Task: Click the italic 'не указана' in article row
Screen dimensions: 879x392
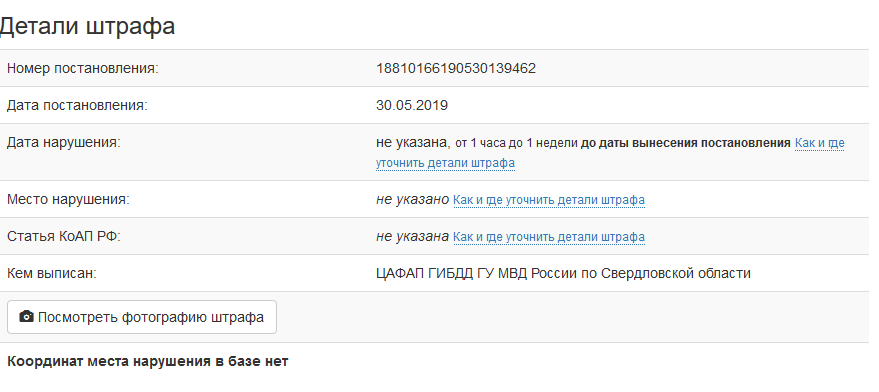Action: [413, 237]
